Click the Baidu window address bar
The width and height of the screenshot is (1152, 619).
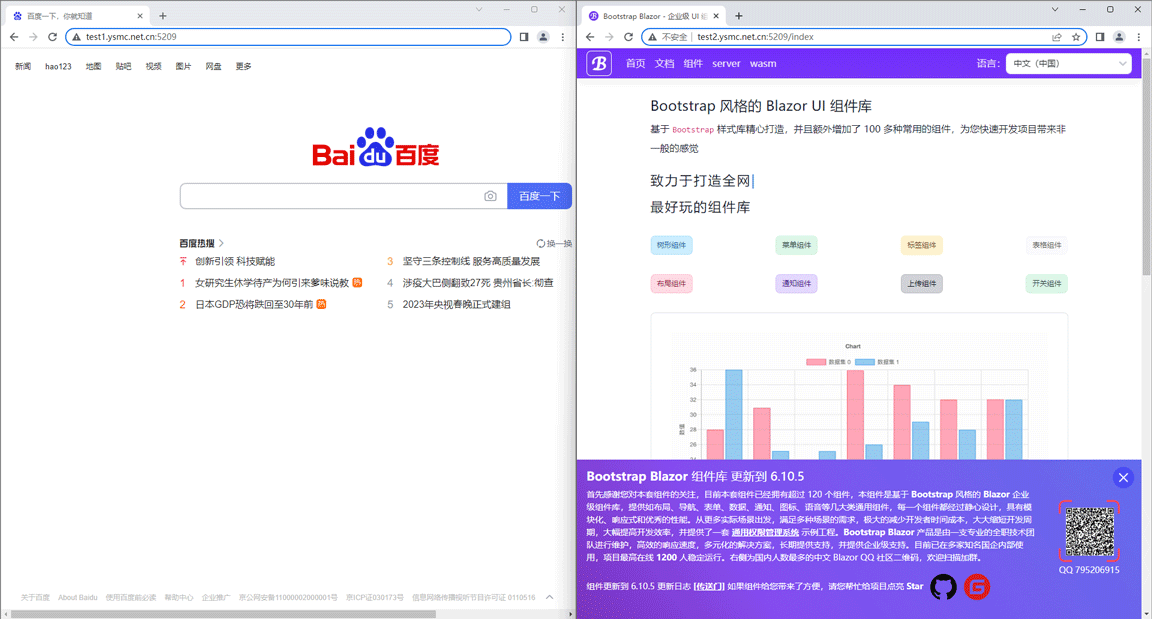pos(288,37)
